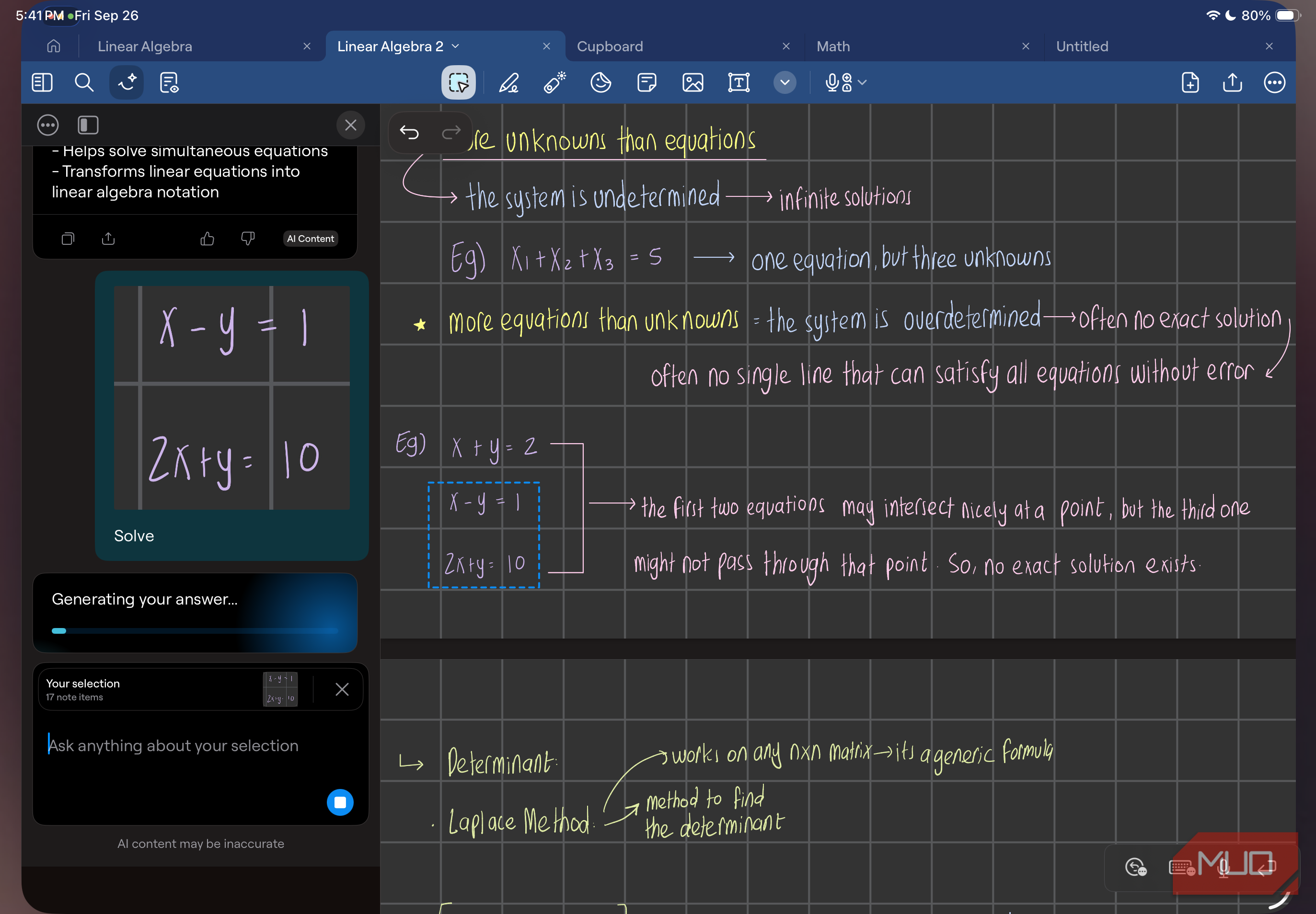Open the top-right more options menu
This screenshot has width=1316, height=914.
[x=1274, y=82]
